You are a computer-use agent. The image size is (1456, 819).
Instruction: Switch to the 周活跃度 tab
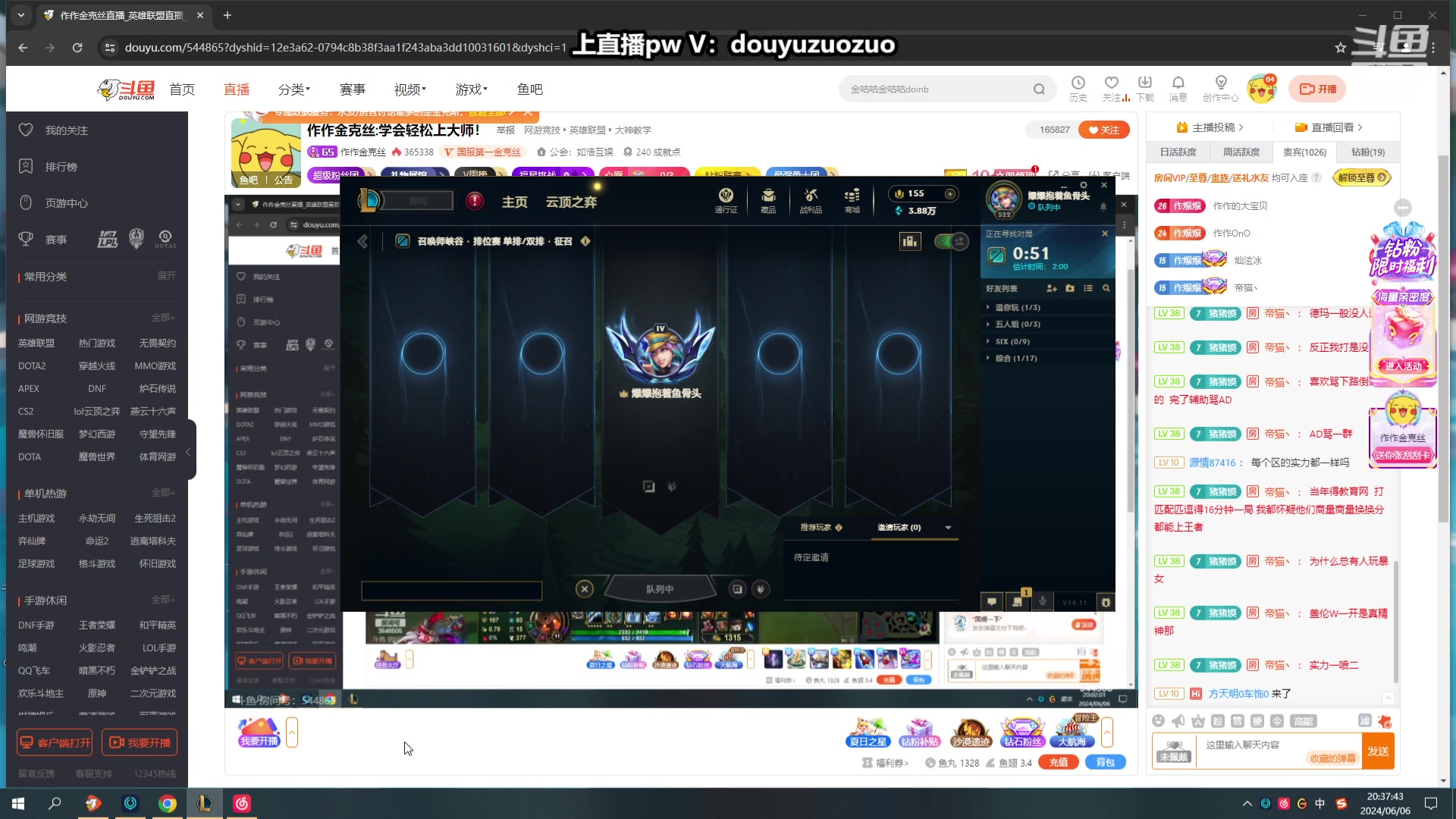[x=1241, y=152]
